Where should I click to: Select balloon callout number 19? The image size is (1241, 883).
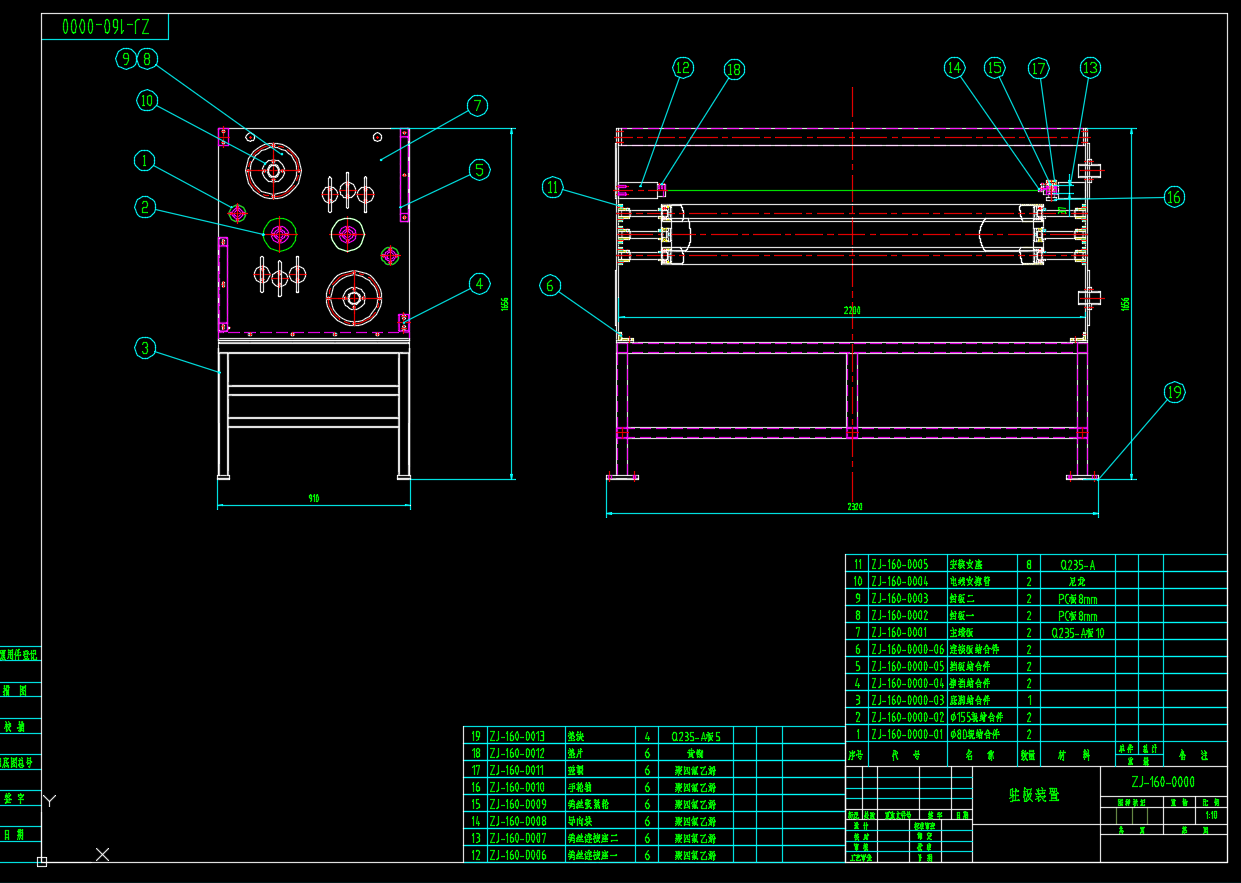click(x=1175, y=393)
